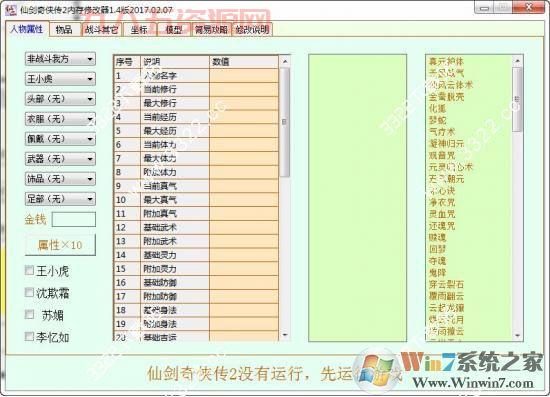The height and width of the screenshot is (397, 550).
Task: Select 鬼降 in the skill list
Action: pyautogui.click(x=437, y=272)
